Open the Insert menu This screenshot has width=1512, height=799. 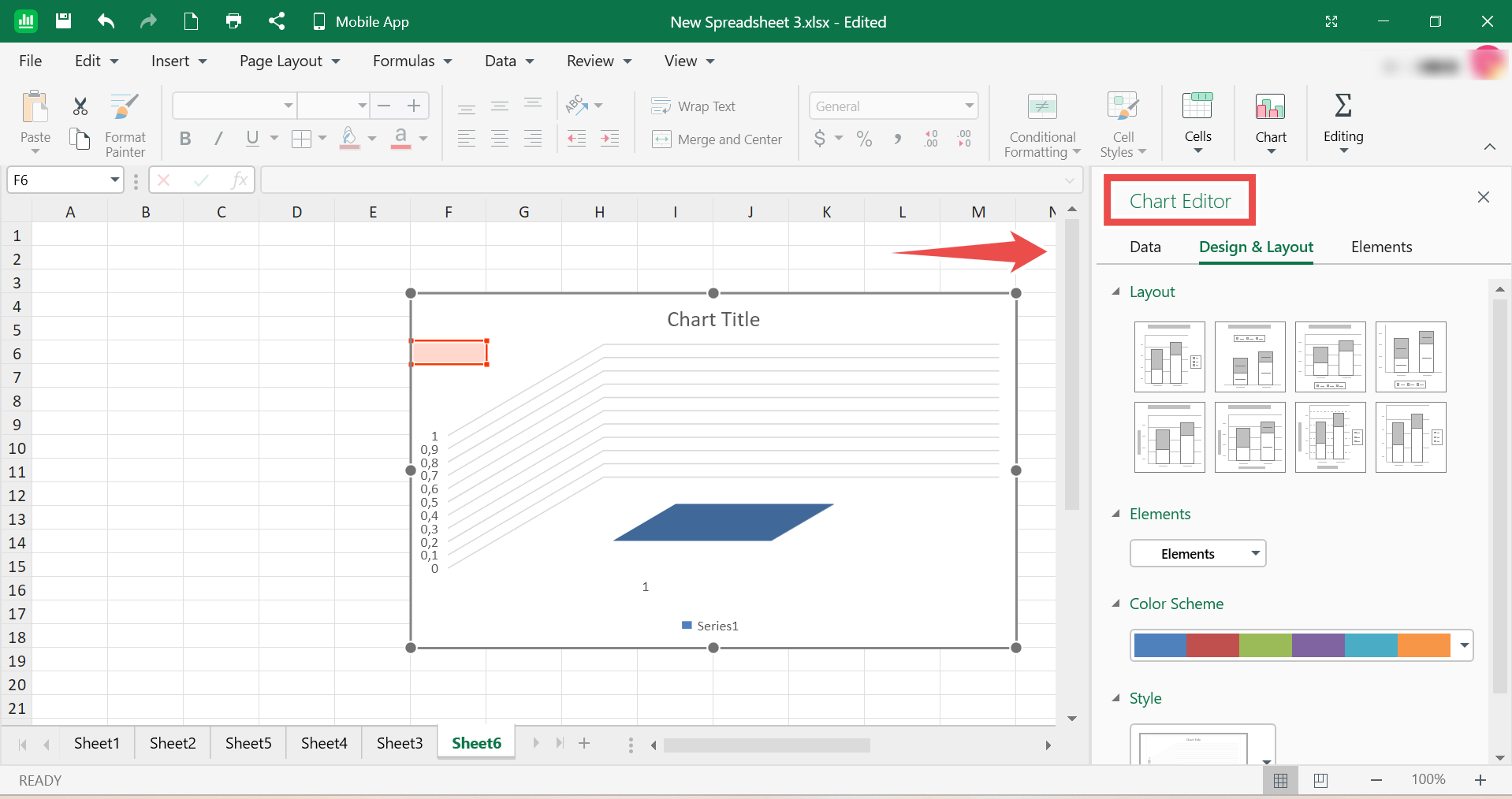pos(178,61)
